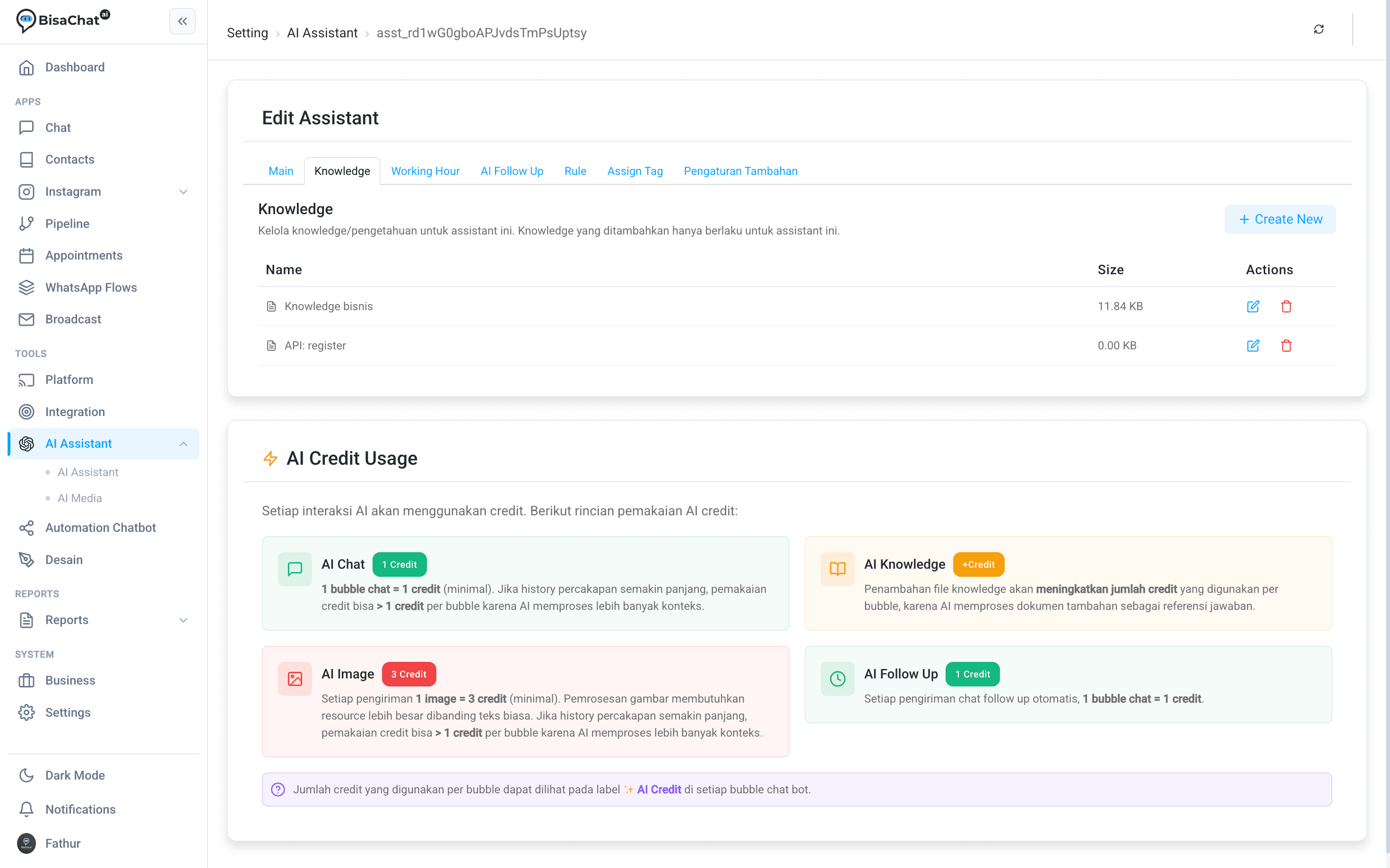Select the Knowledge bisnis file name
Image resolution: width=1390 pixels, height=868 pixels.
[x=329, y=306]
